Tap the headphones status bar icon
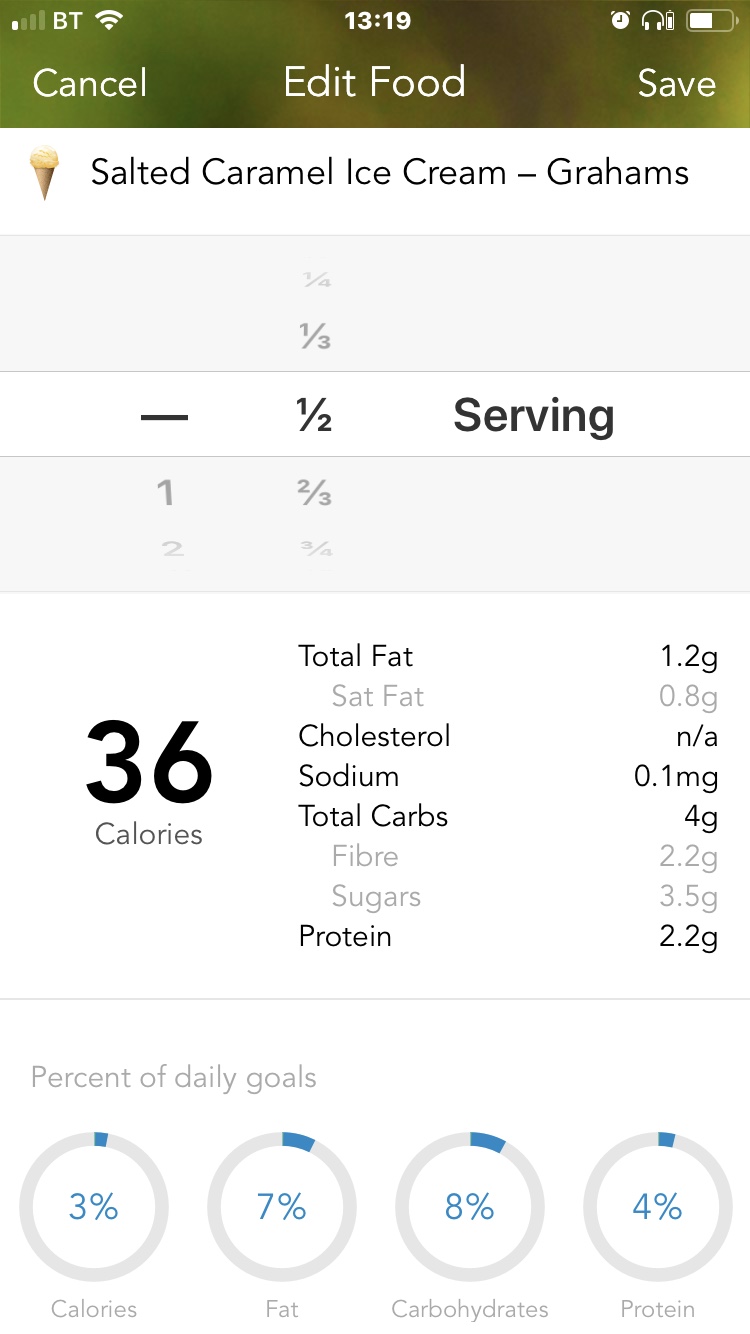 coord(657,20)
